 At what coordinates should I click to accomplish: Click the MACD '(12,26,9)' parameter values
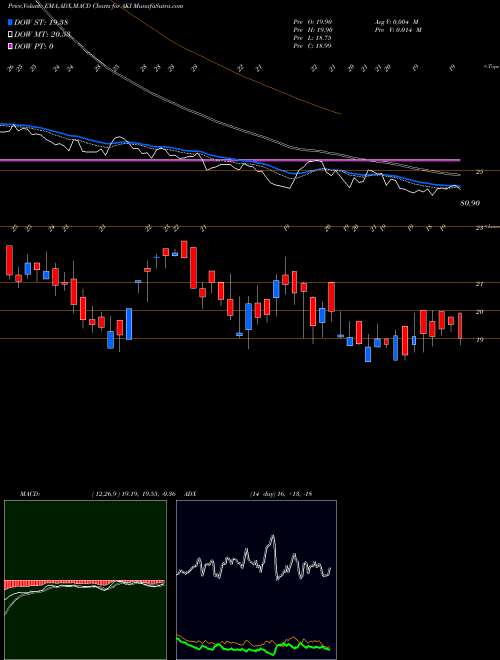tap(136, 494)
